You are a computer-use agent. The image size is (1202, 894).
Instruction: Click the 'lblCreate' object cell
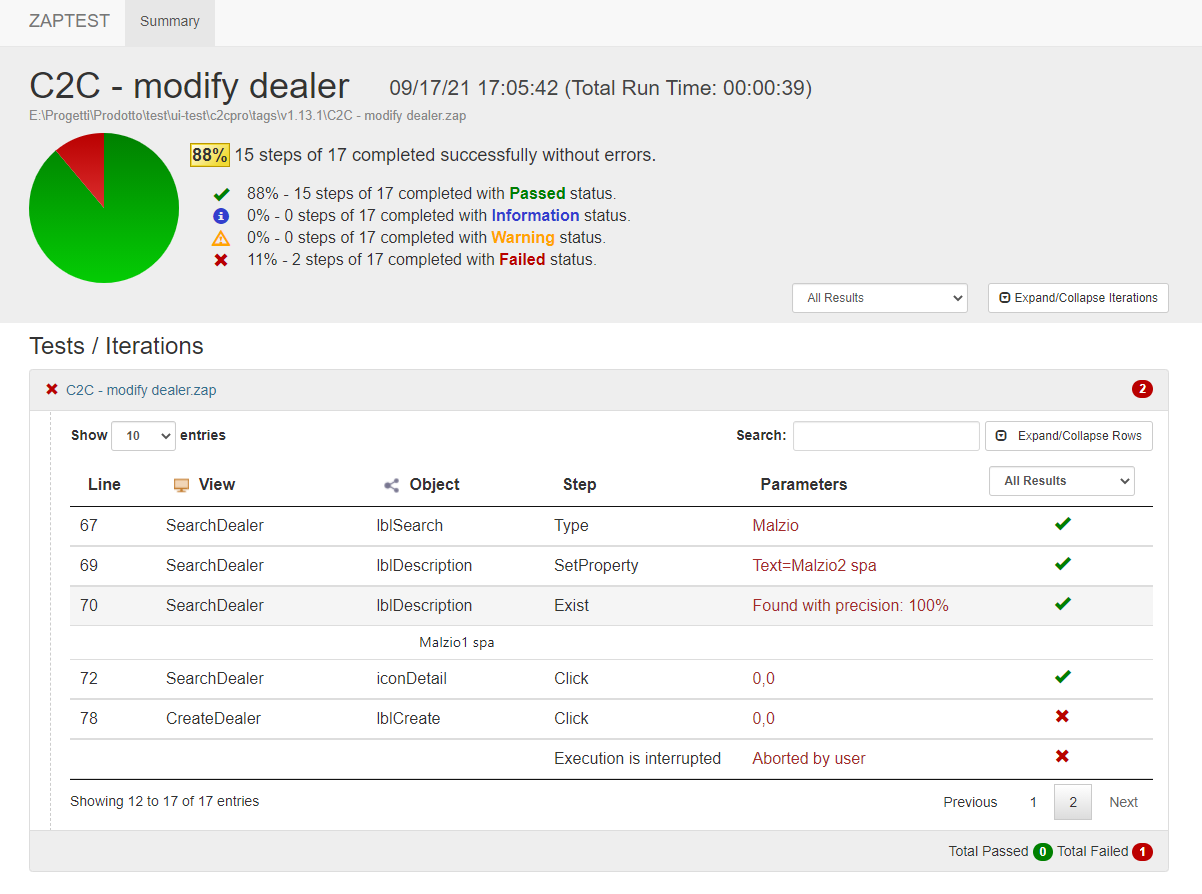[408, 719]
